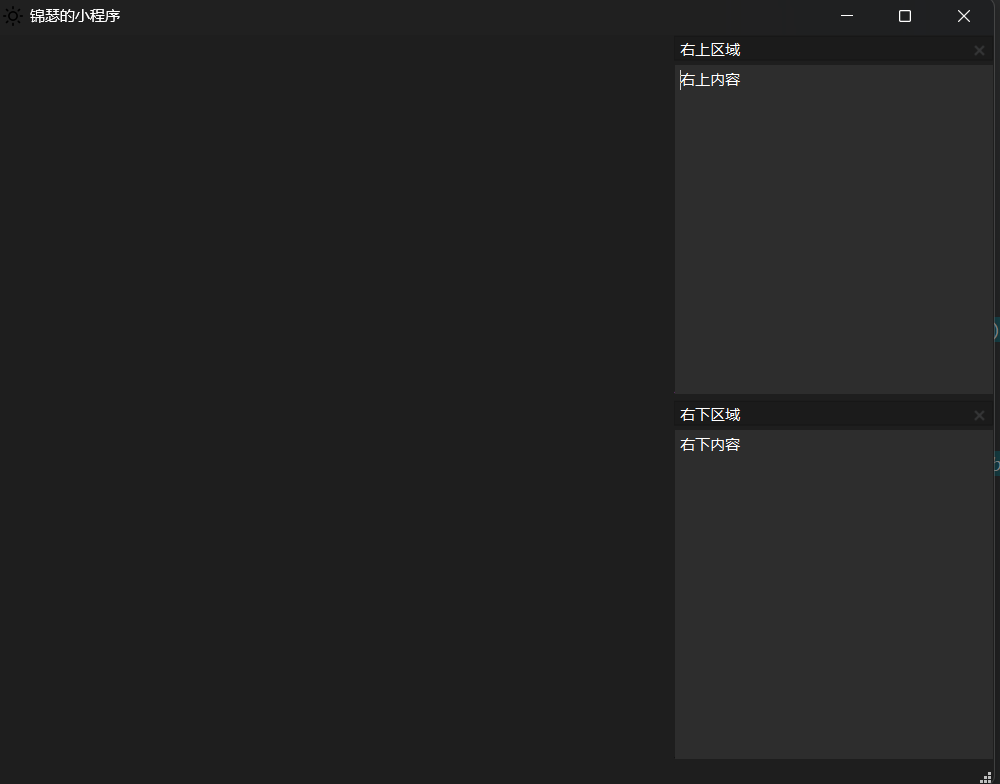Click the splitter left of the right panels
This screenshot has height=784, width=1000.
point(672,400)
